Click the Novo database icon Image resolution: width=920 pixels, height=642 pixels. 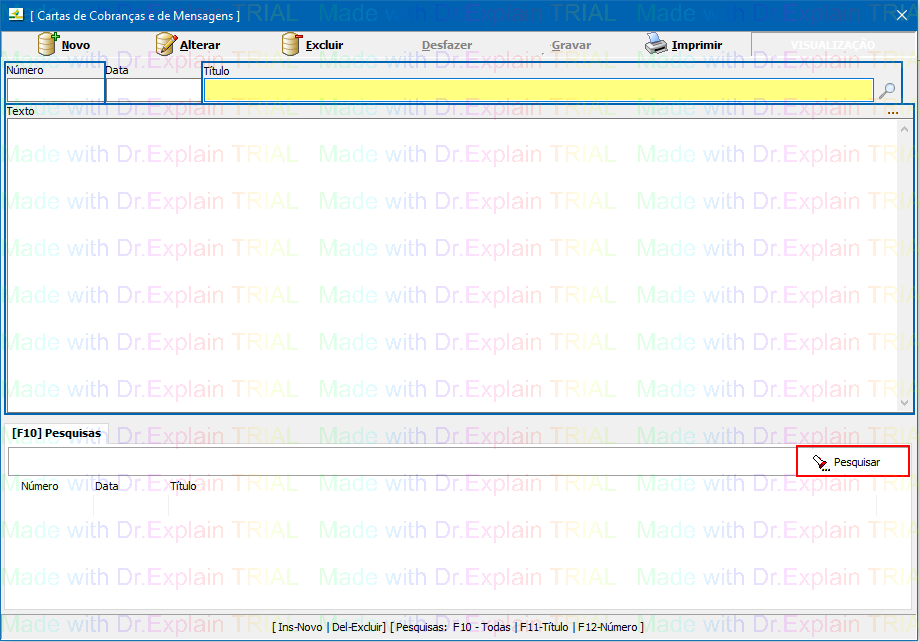[48, 45]
